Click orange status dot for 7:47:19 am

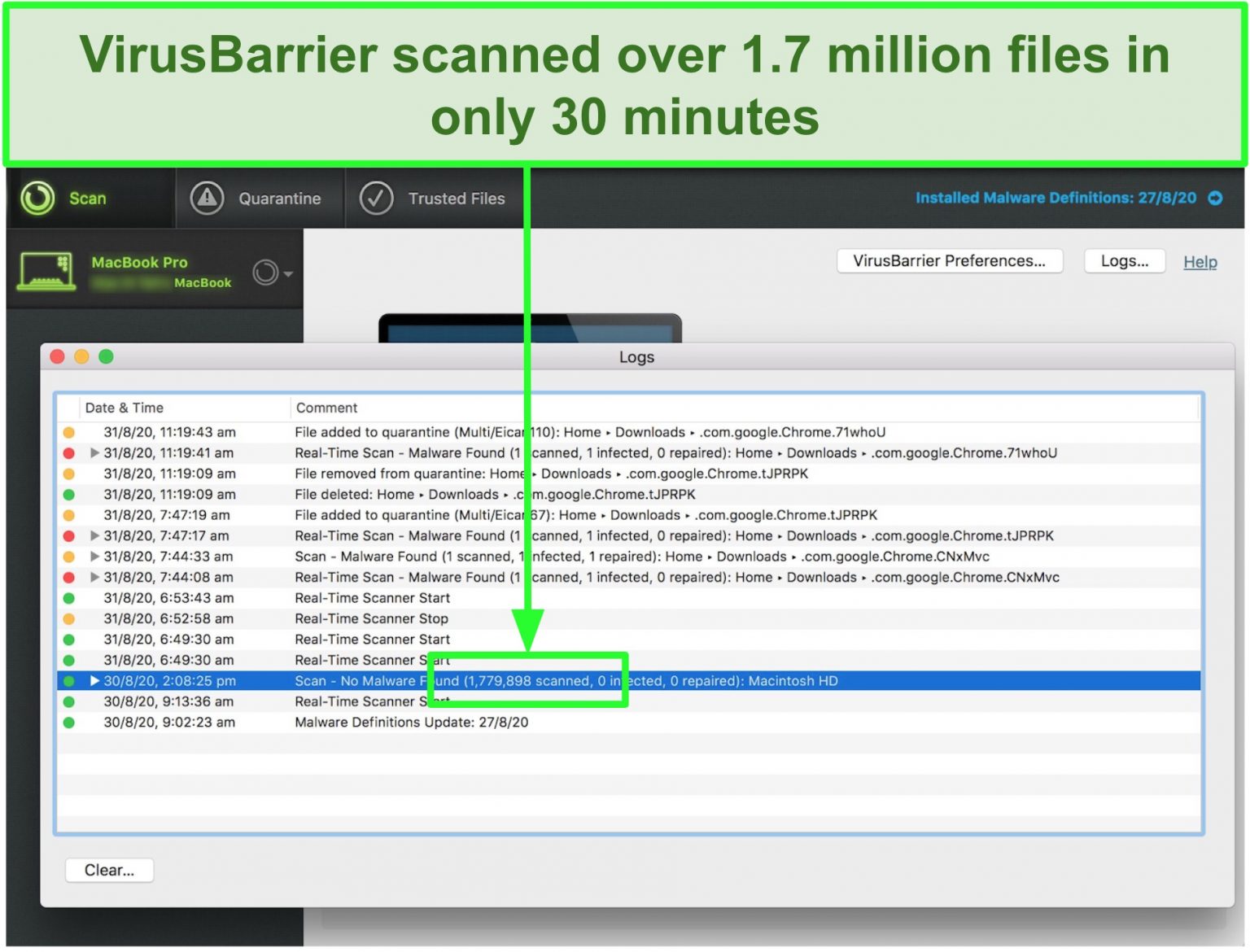pos(69,515)
